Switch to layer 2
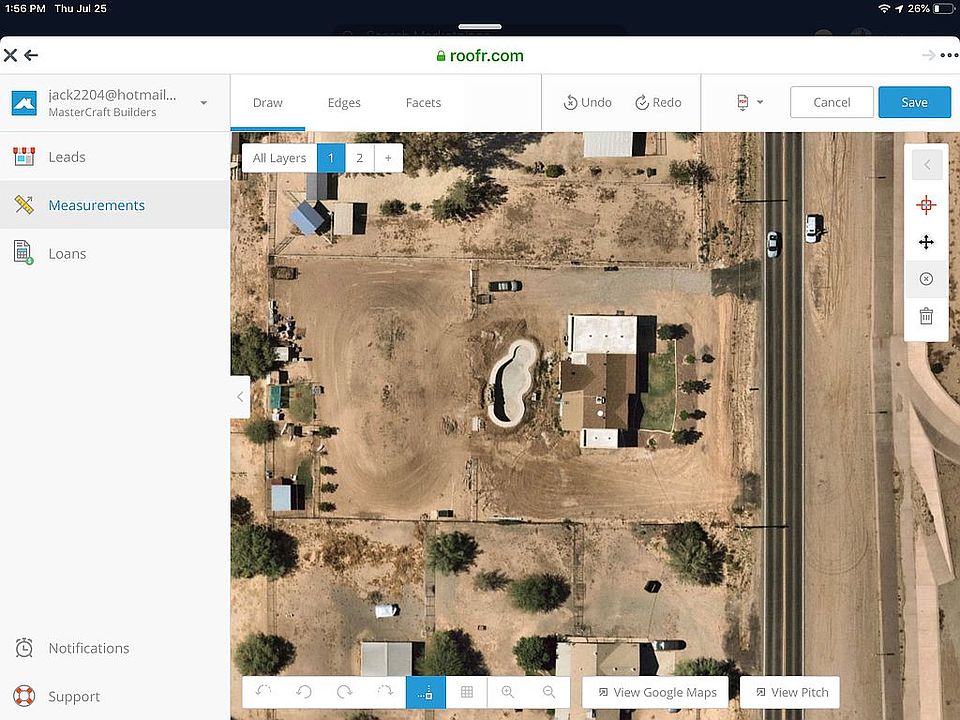960x720 pixels. 359,158
